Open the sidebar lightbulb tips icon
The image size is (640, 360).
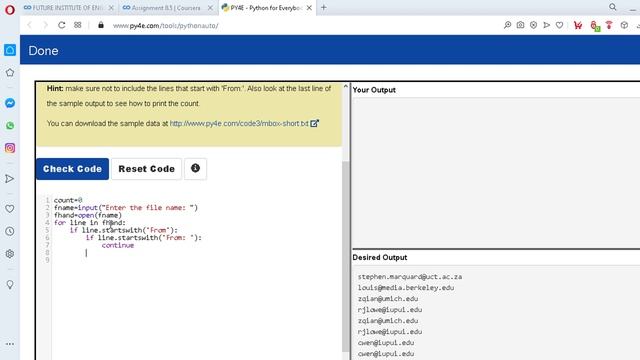point(10,284)
